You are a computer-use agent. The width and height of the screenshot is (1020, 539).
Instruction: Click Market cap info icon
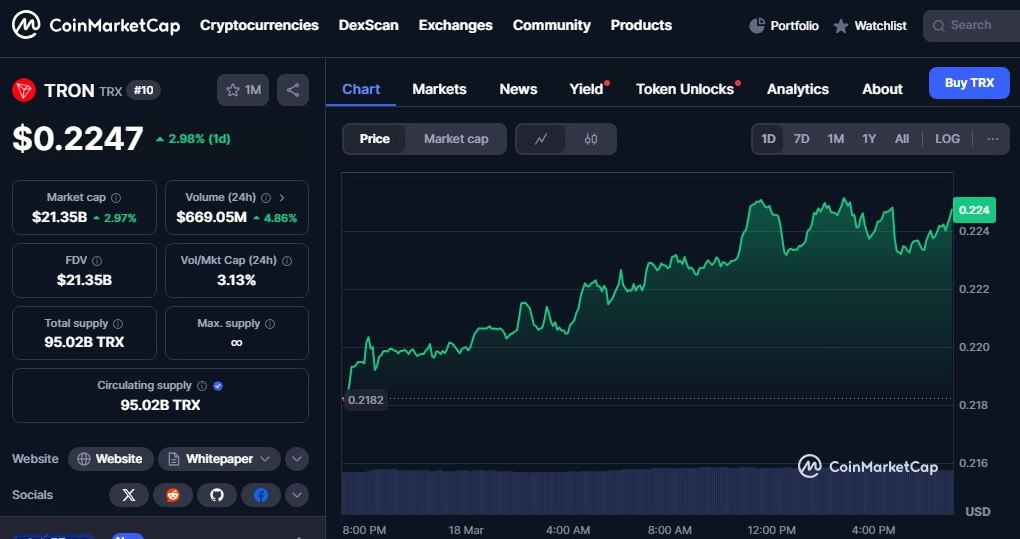point(116,198)
